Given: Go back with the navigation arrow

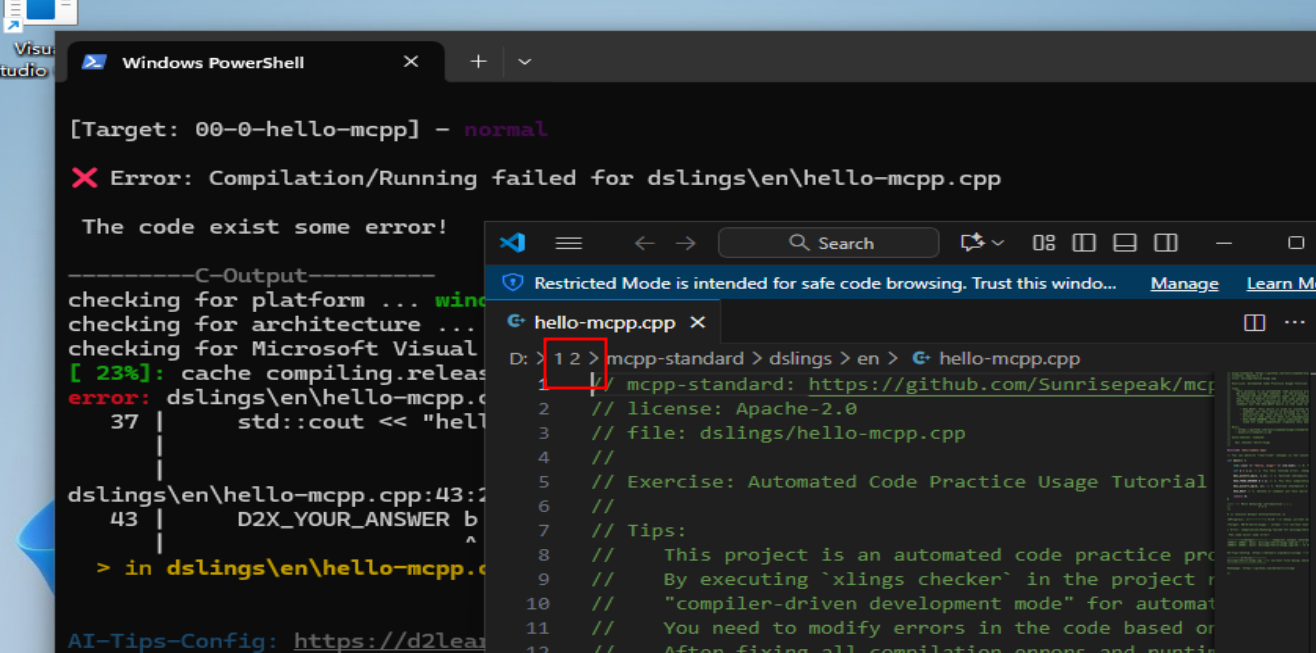Looking at the screenshot, I should coord(644,243).
